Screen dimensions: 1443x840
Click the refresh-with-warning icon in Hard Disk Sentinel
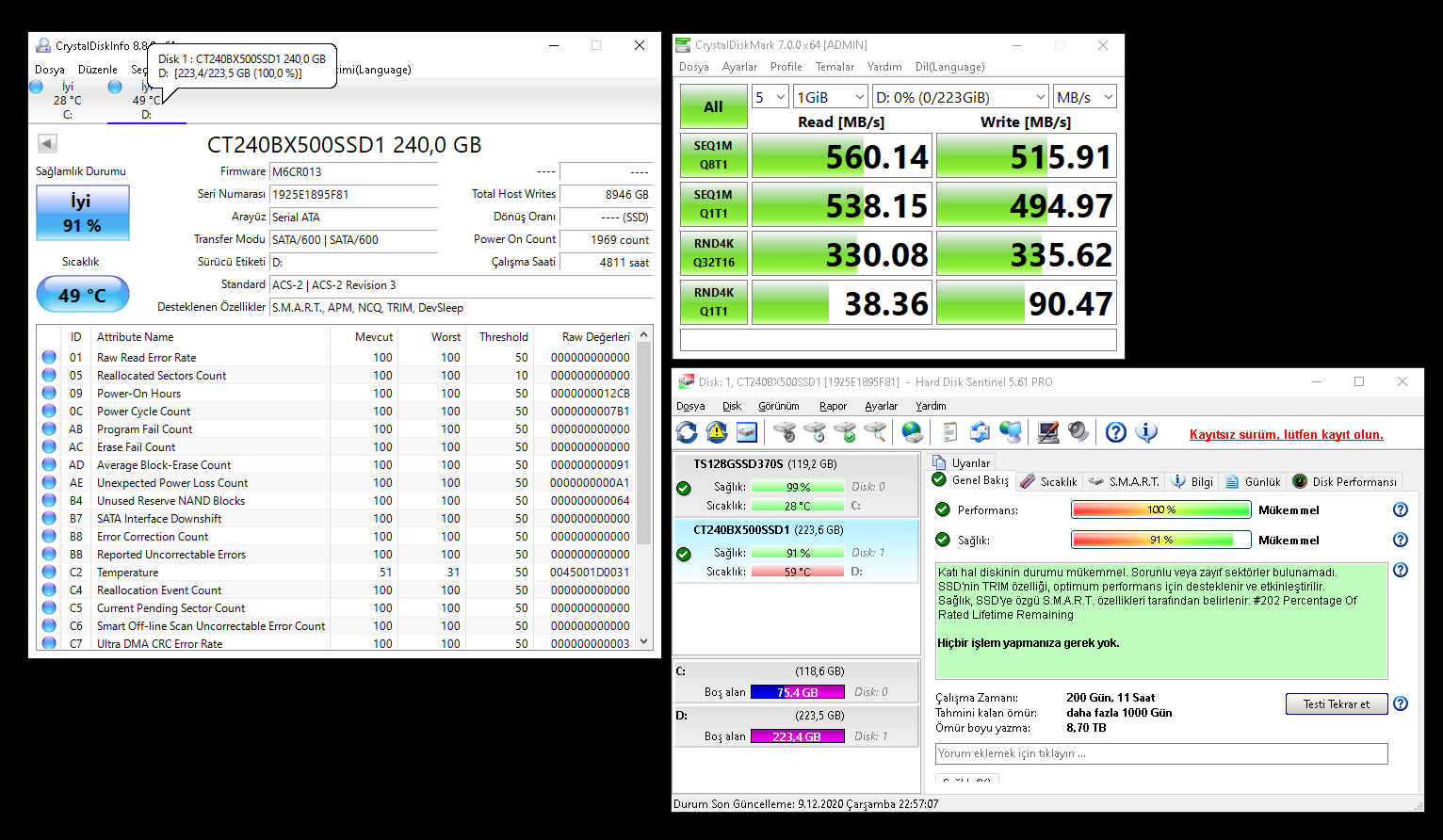click(x=717, y=432)
